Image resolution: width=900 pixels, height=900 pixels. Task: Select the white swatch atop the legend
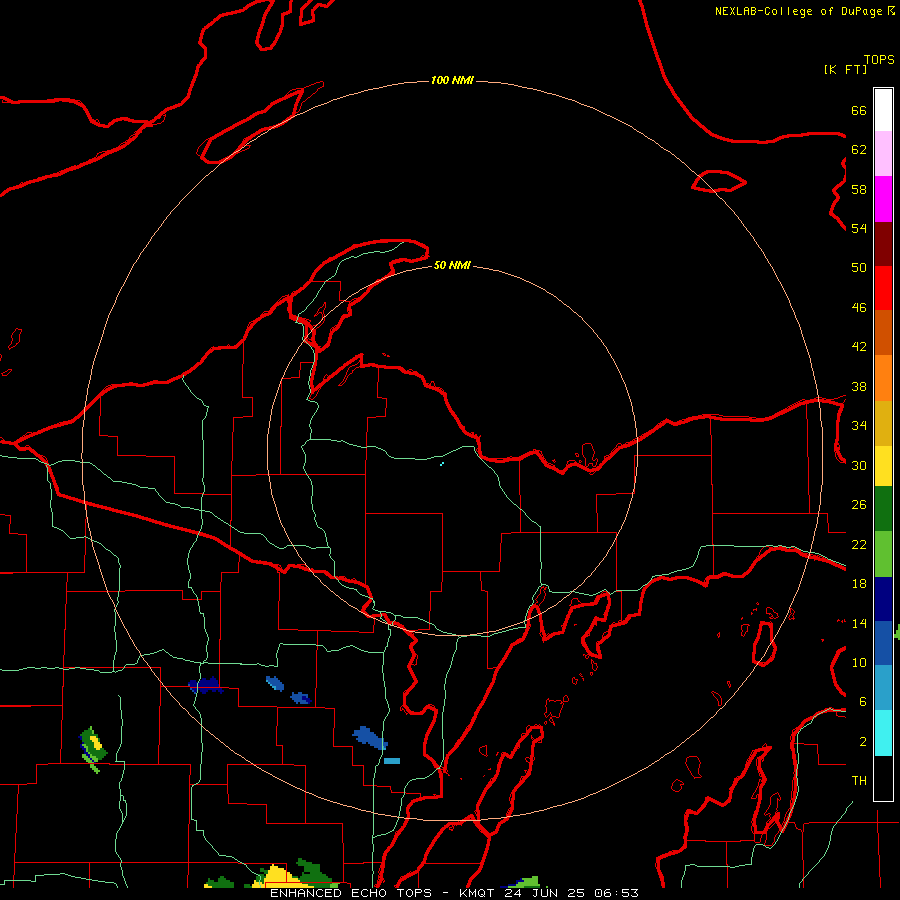point(883,110)
